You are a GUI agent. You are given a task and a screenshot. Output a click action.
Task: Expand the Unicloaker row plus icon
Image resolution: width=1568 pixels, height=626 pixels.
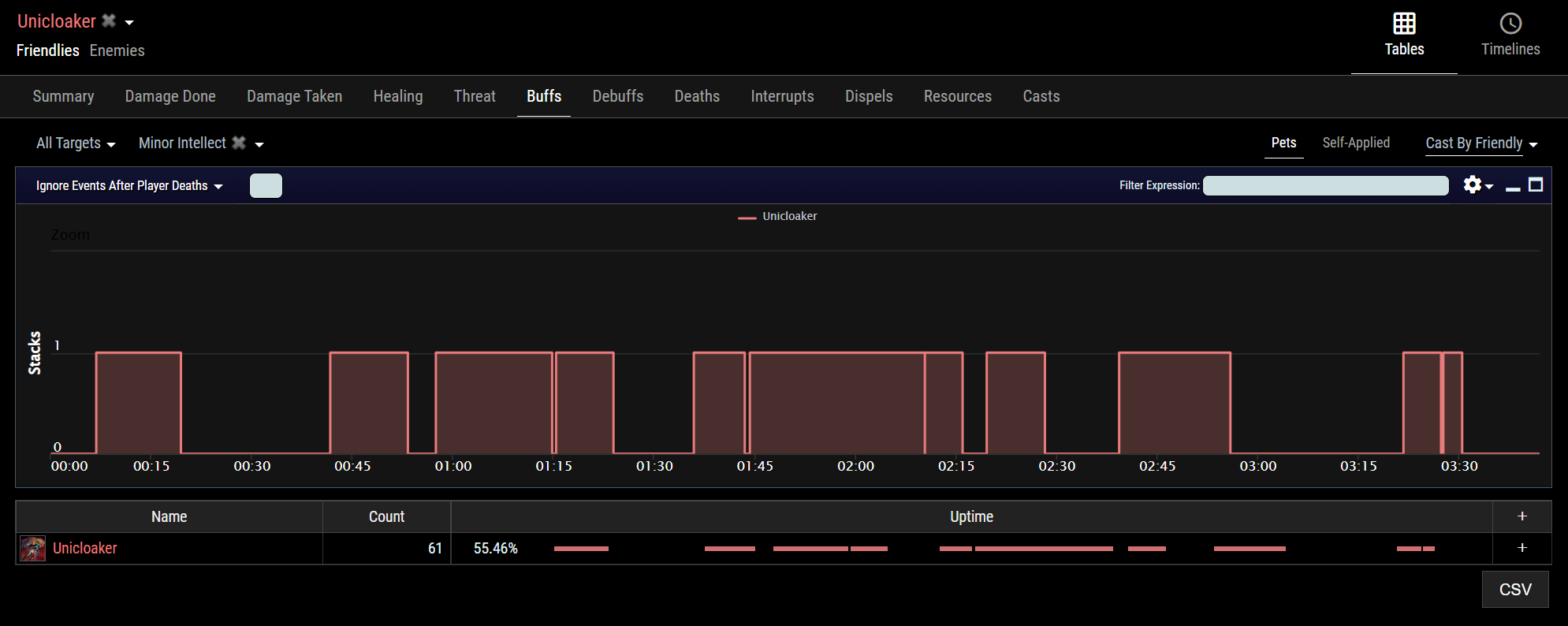[x=1522, y=548]
